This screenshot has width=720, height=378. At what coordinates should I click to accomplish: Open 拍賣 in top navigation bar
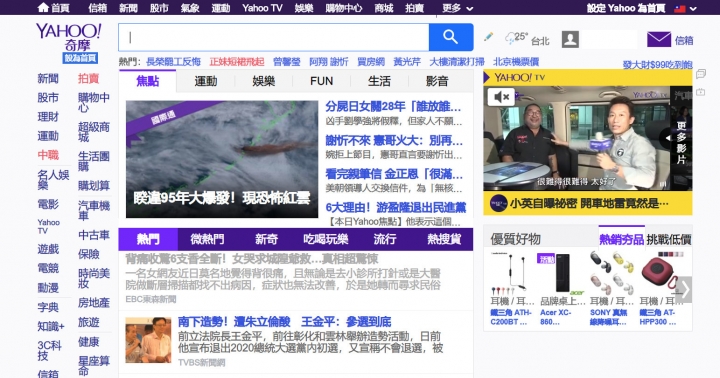coord(414,8)
